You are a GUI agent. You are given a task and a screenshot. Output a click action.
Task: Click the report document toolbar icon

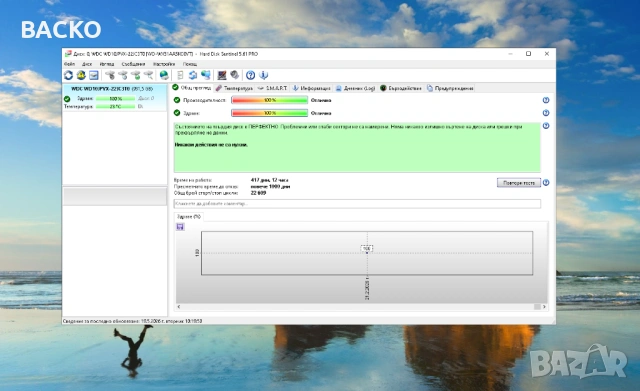coord(180,75)
